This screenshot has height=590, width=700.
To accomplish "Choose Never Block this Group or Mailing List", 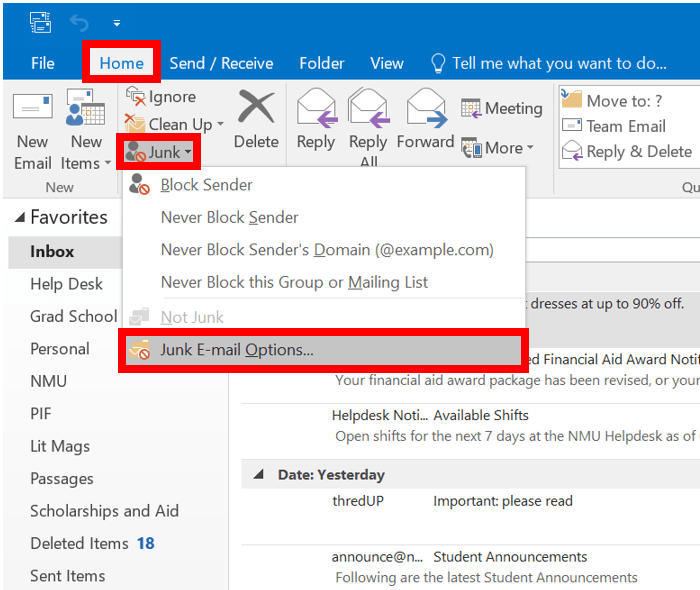I will [x=324, y=283].
